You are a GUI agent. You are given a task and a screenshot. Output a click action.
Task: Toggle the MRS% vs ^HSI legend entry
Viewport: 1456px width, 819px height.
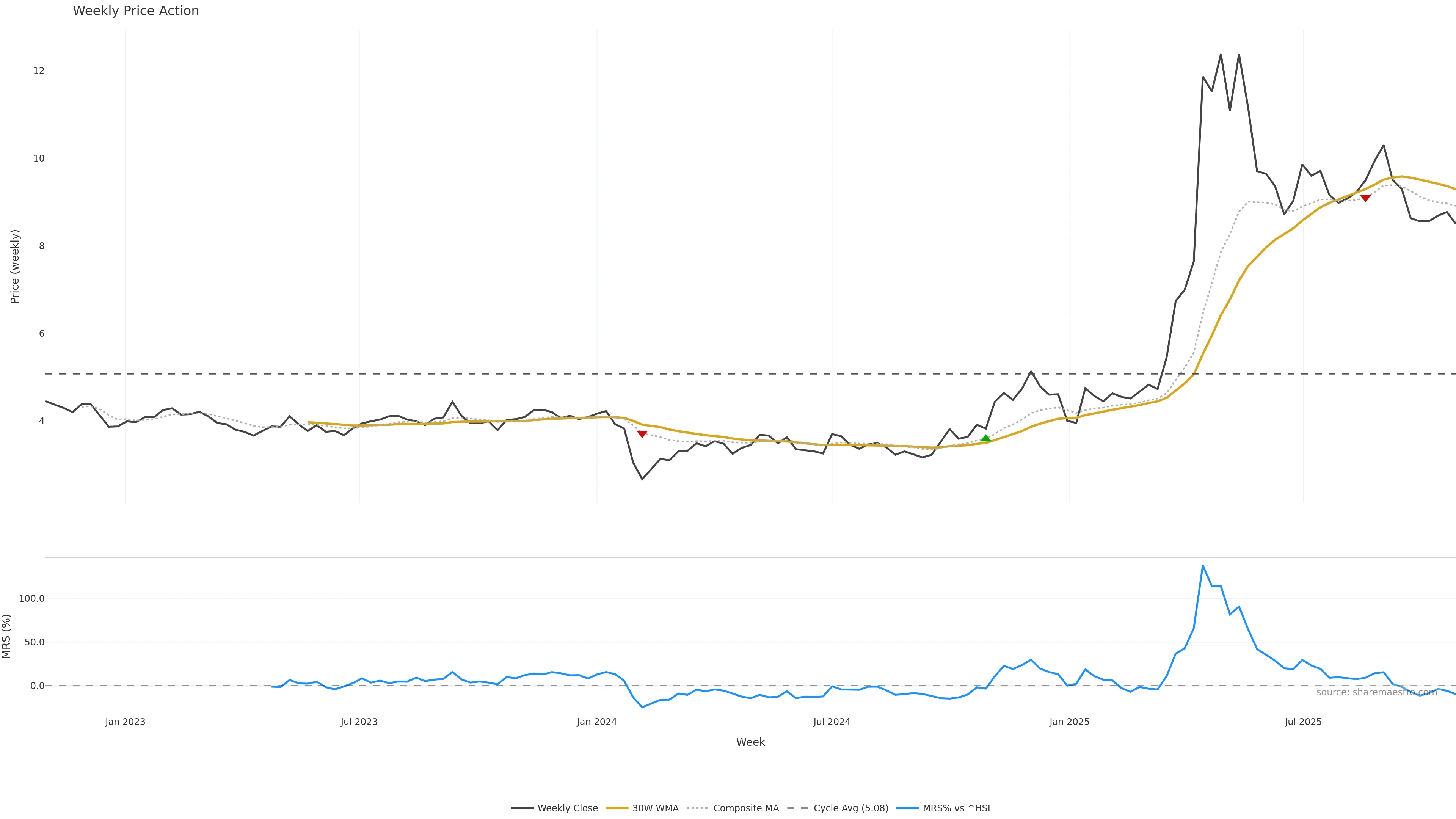(956, 808)
